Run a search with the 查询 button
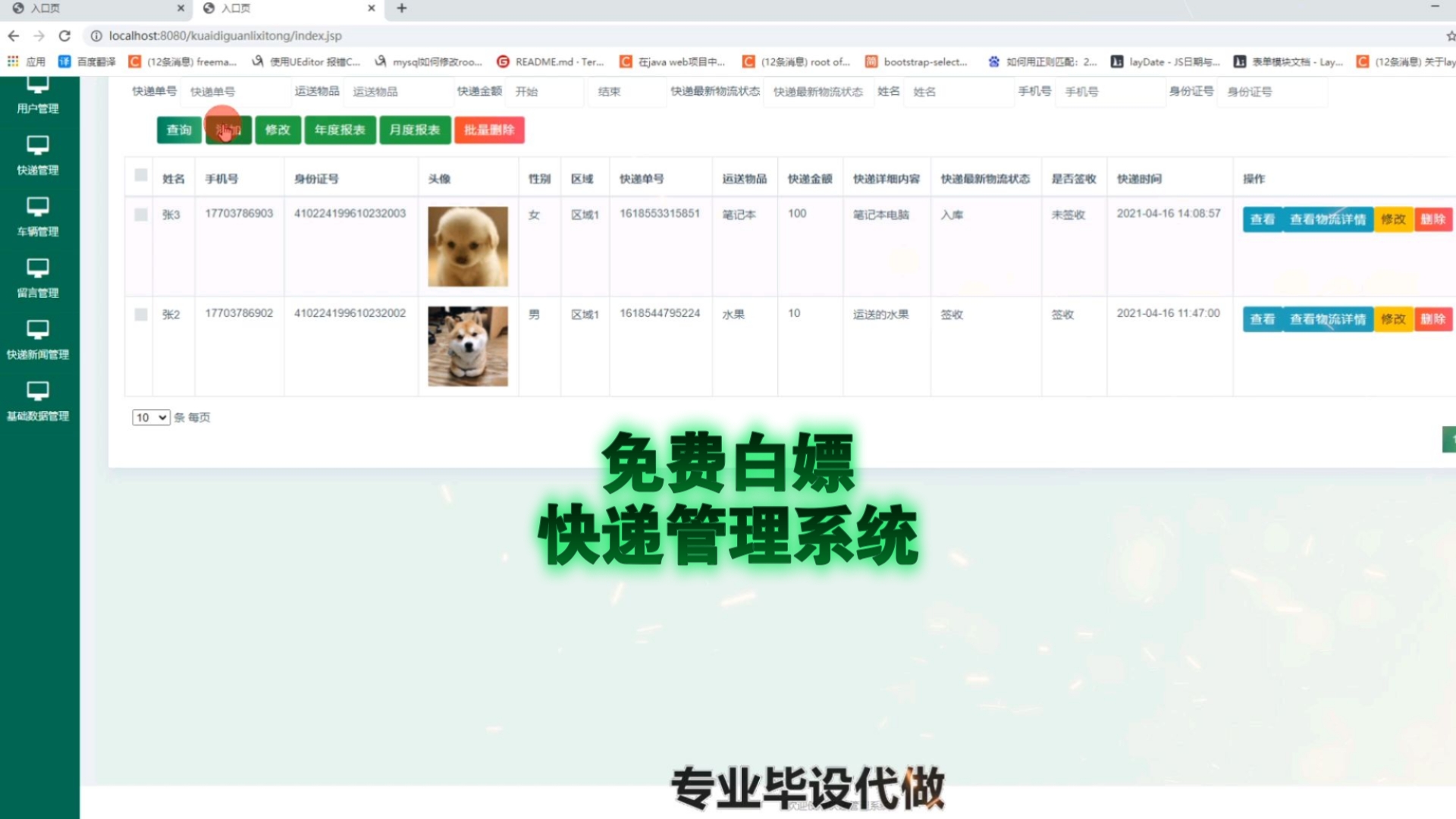This screenshot has width=1456, height=819. [178, 130]
